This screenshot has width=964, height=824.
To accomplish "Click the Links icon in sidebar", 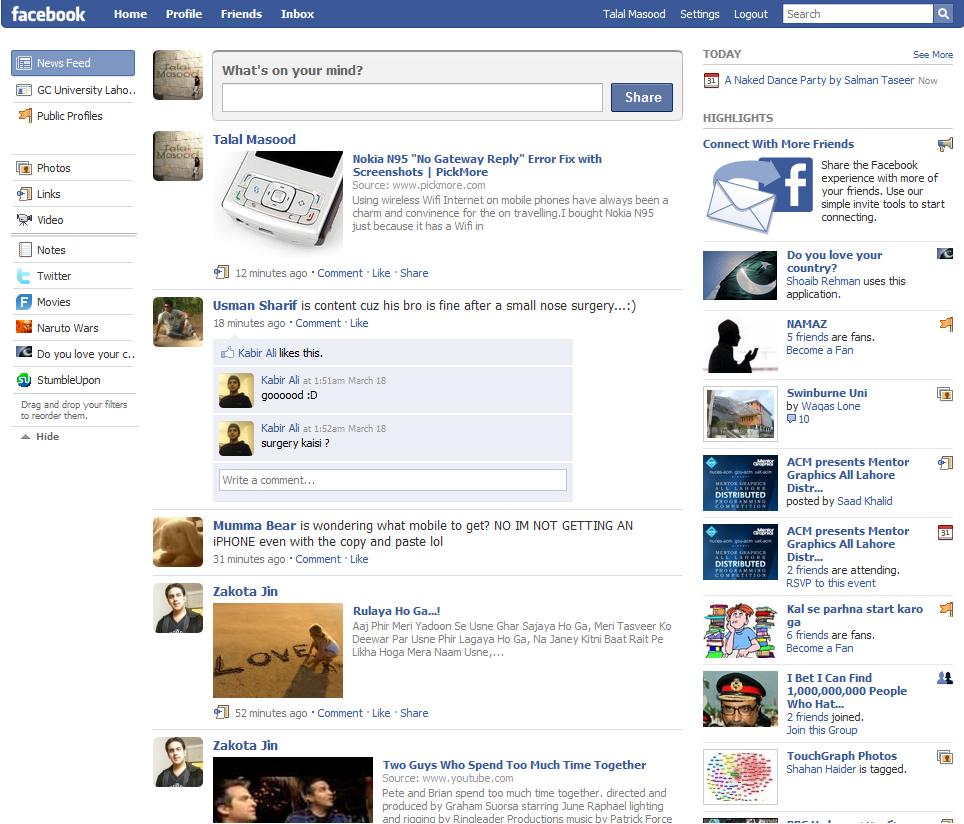I will pos(24,194).
